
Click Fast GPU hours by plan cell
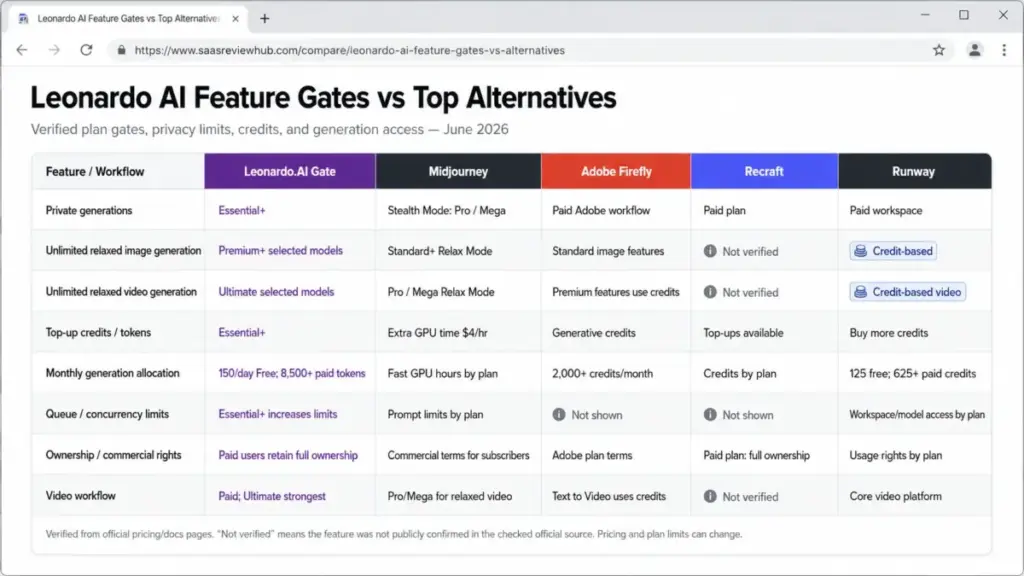tap(443, 374)
